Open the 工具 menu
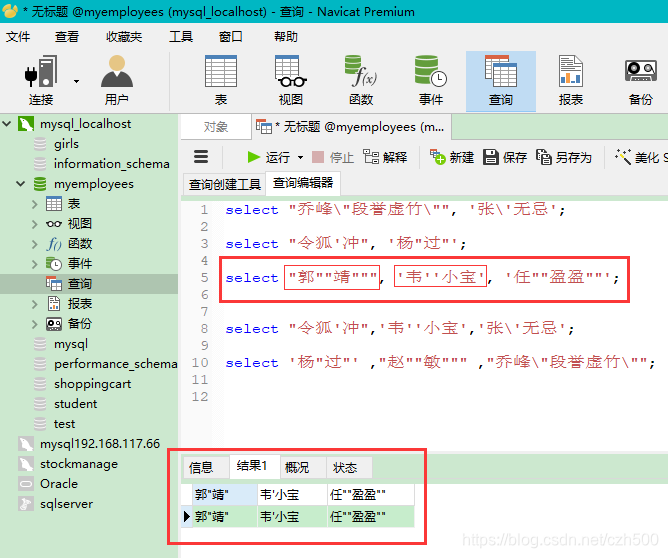Screen dimensions: 668x558 181,37
